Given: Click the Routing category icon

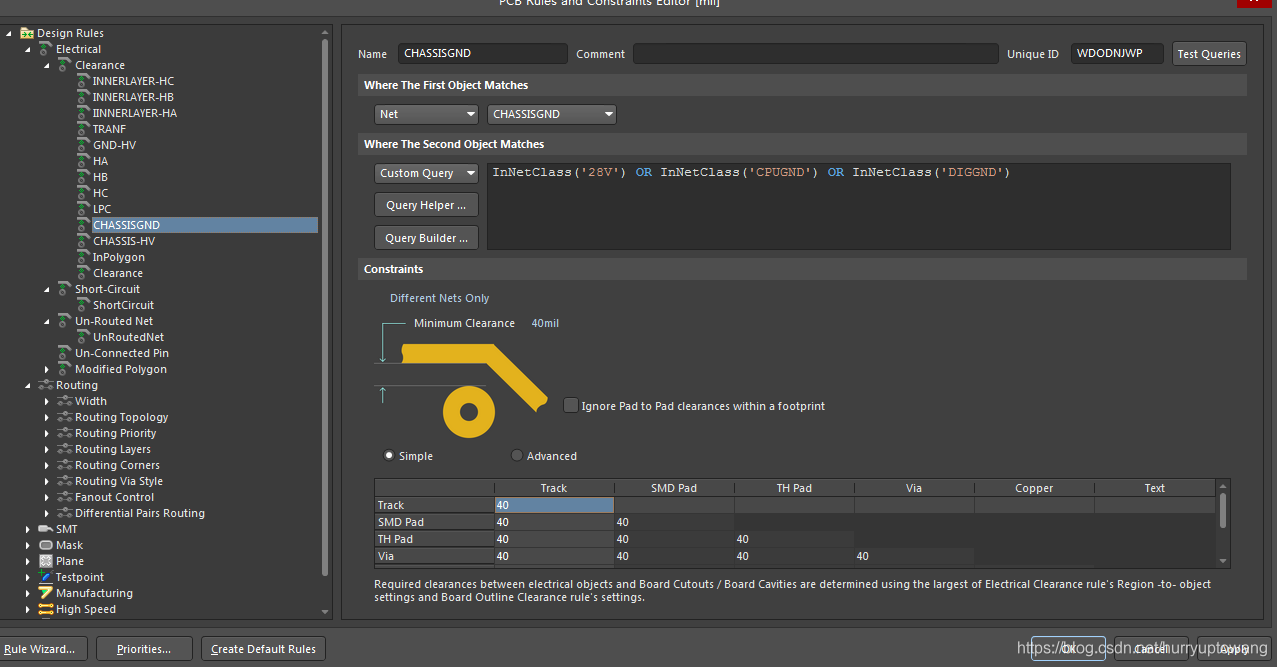Looking at the screenshot, I should [x=46, y=385].
